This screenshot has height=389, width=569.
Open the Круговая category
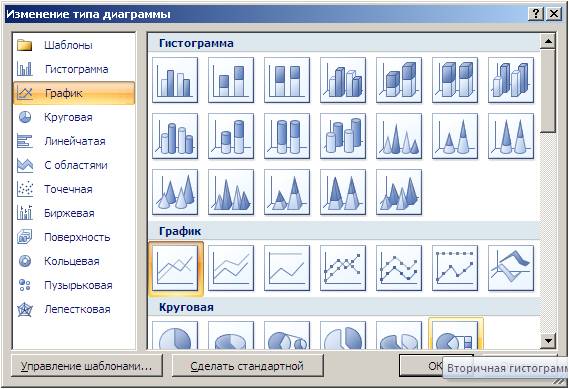tap(74, 117)
